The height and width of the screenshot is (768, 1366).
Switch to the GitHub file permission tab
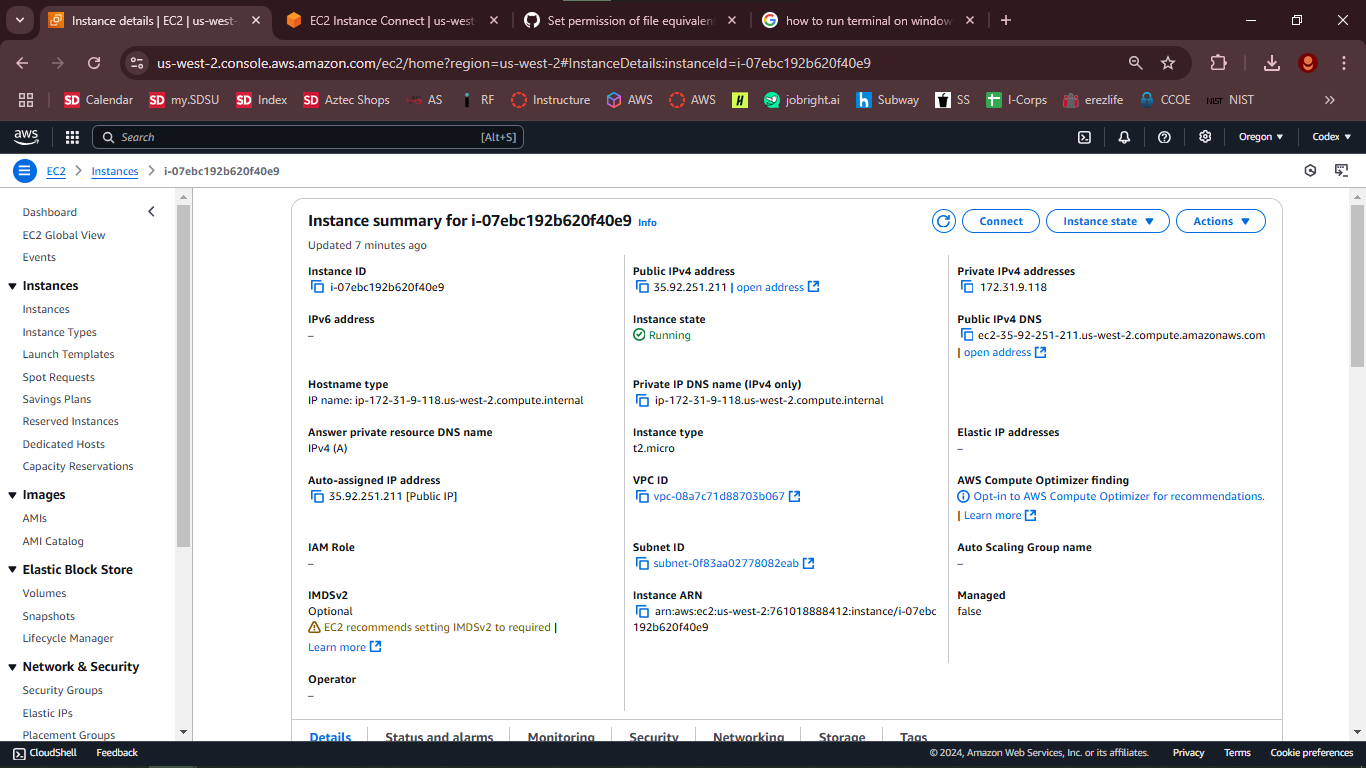point(630,20)
